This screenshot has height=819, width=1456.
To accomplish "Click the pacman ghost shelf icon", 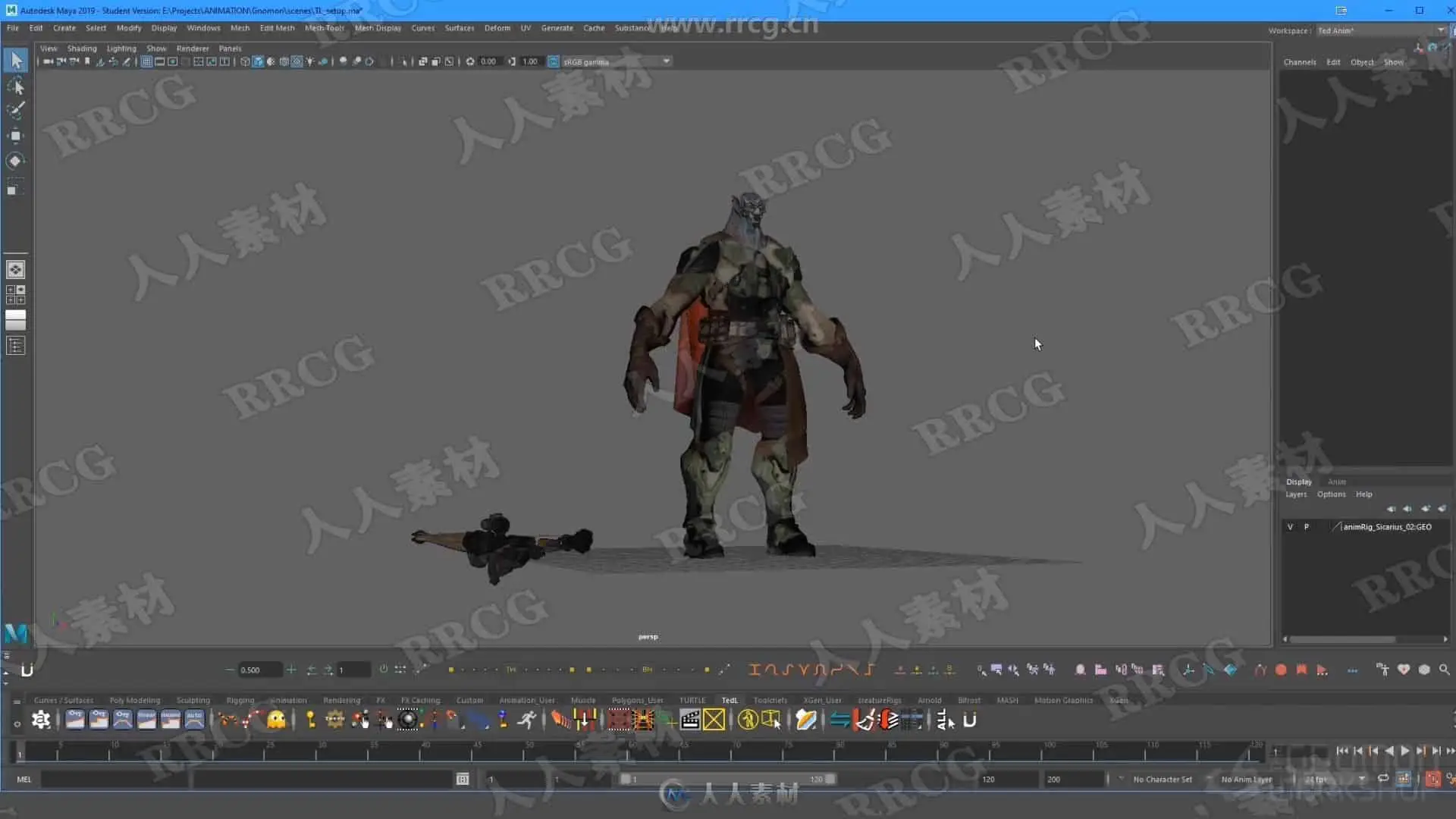I will 277,720.
